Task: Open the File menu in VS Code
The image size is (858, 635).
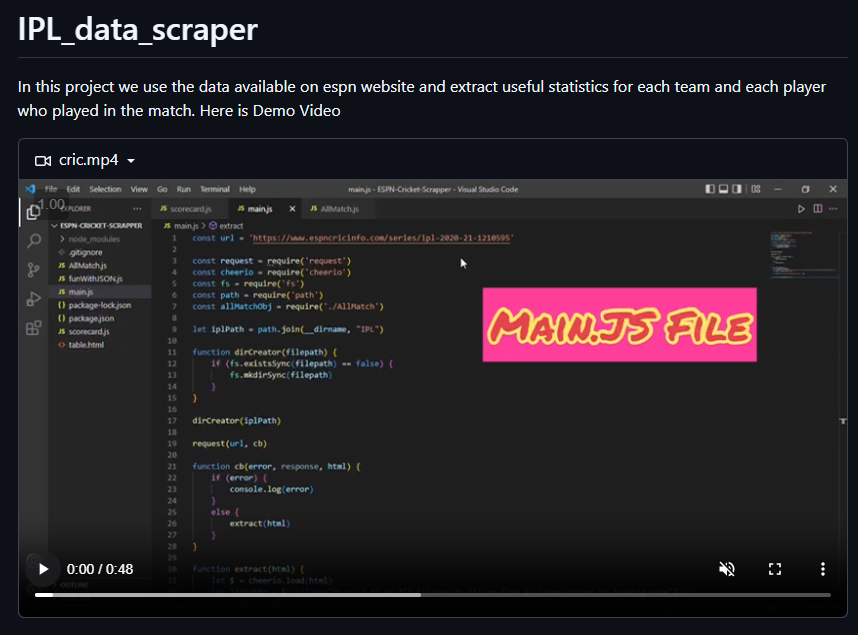Action: [x=51, y=189]
